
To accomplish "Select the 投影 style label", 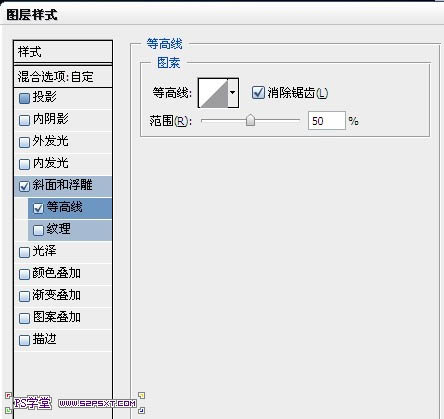I will (44, 97).
